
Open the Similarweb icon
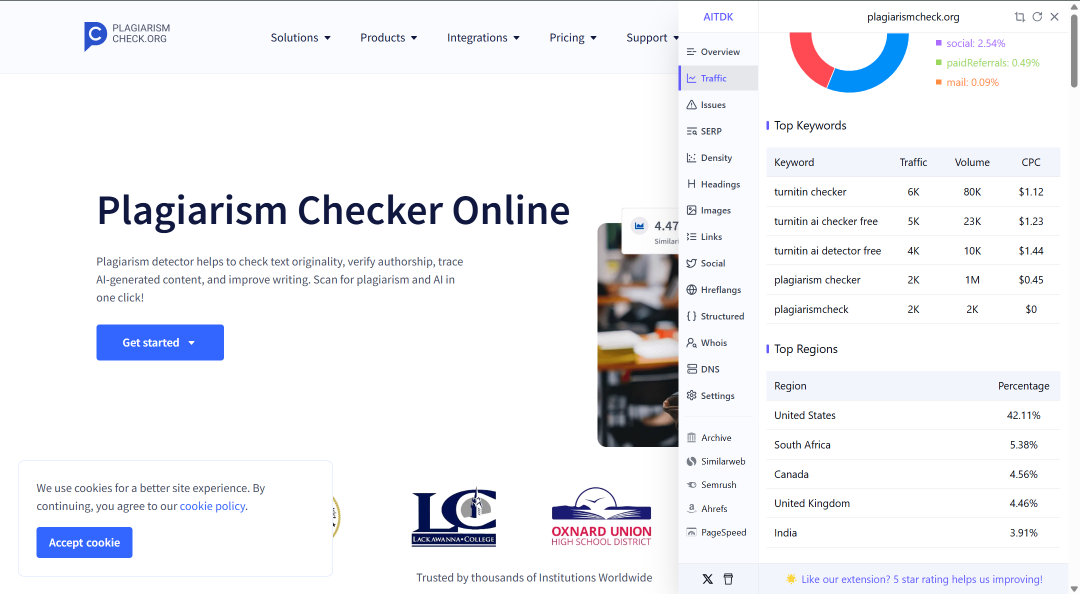pyautogui.click(x=691, y=462)
